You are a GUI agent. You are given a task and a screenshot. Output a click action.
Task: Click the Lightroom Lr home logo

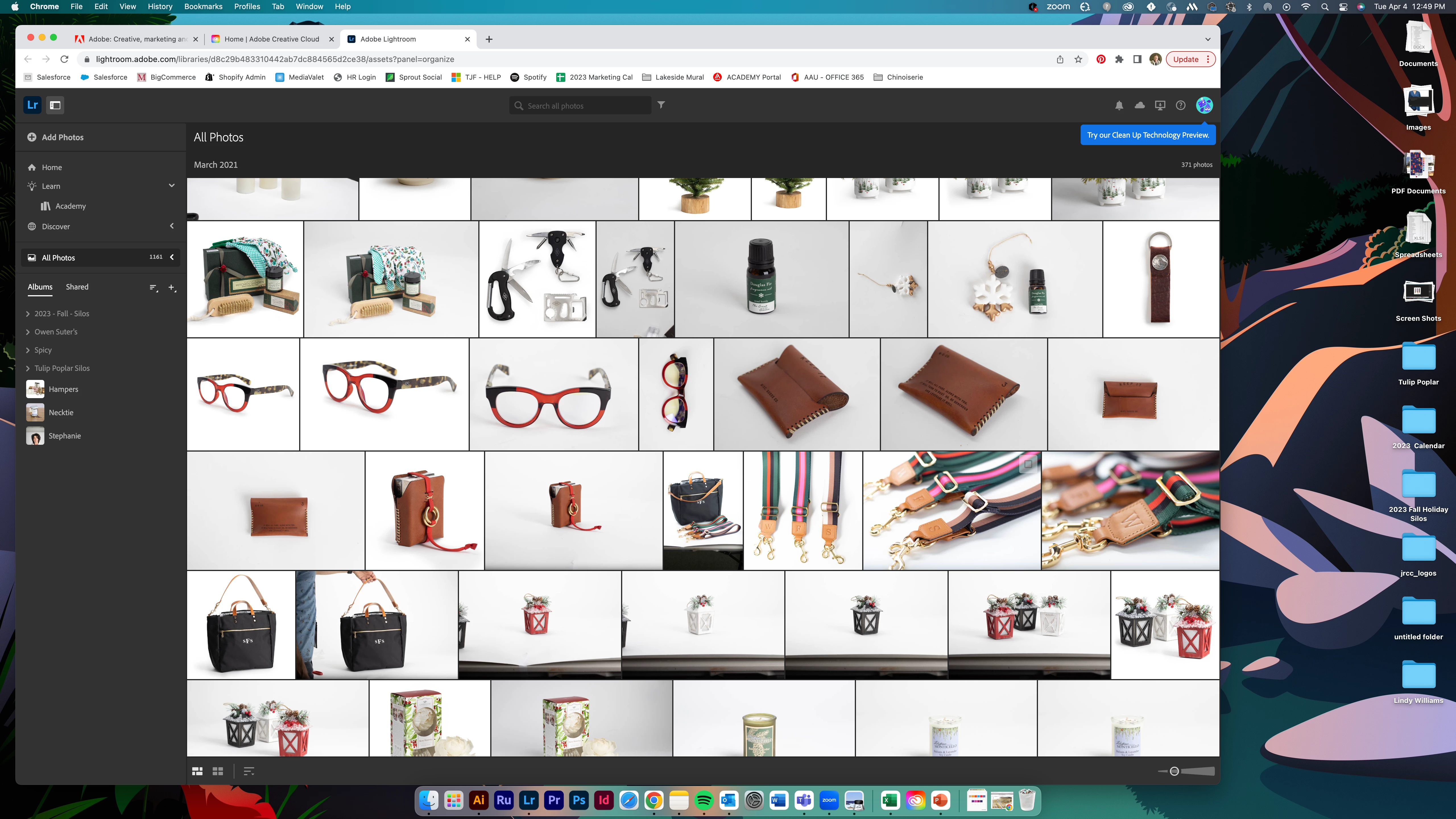[x=32, y=105]
